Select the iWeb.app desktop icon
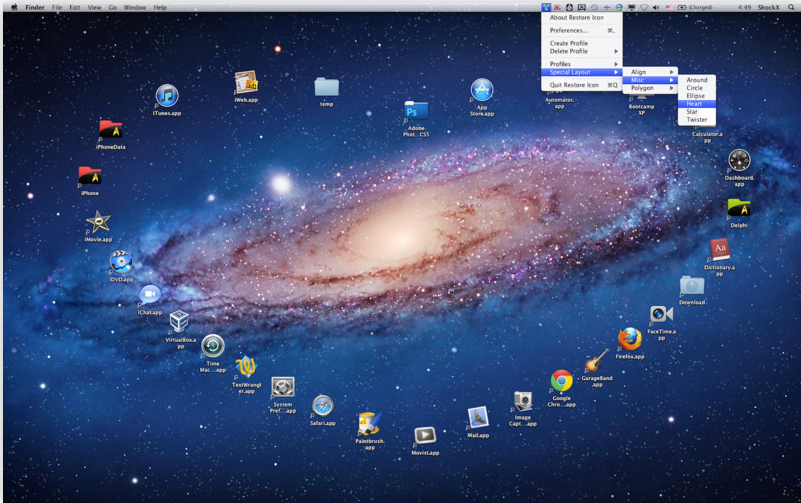 [x=246, y=82]
